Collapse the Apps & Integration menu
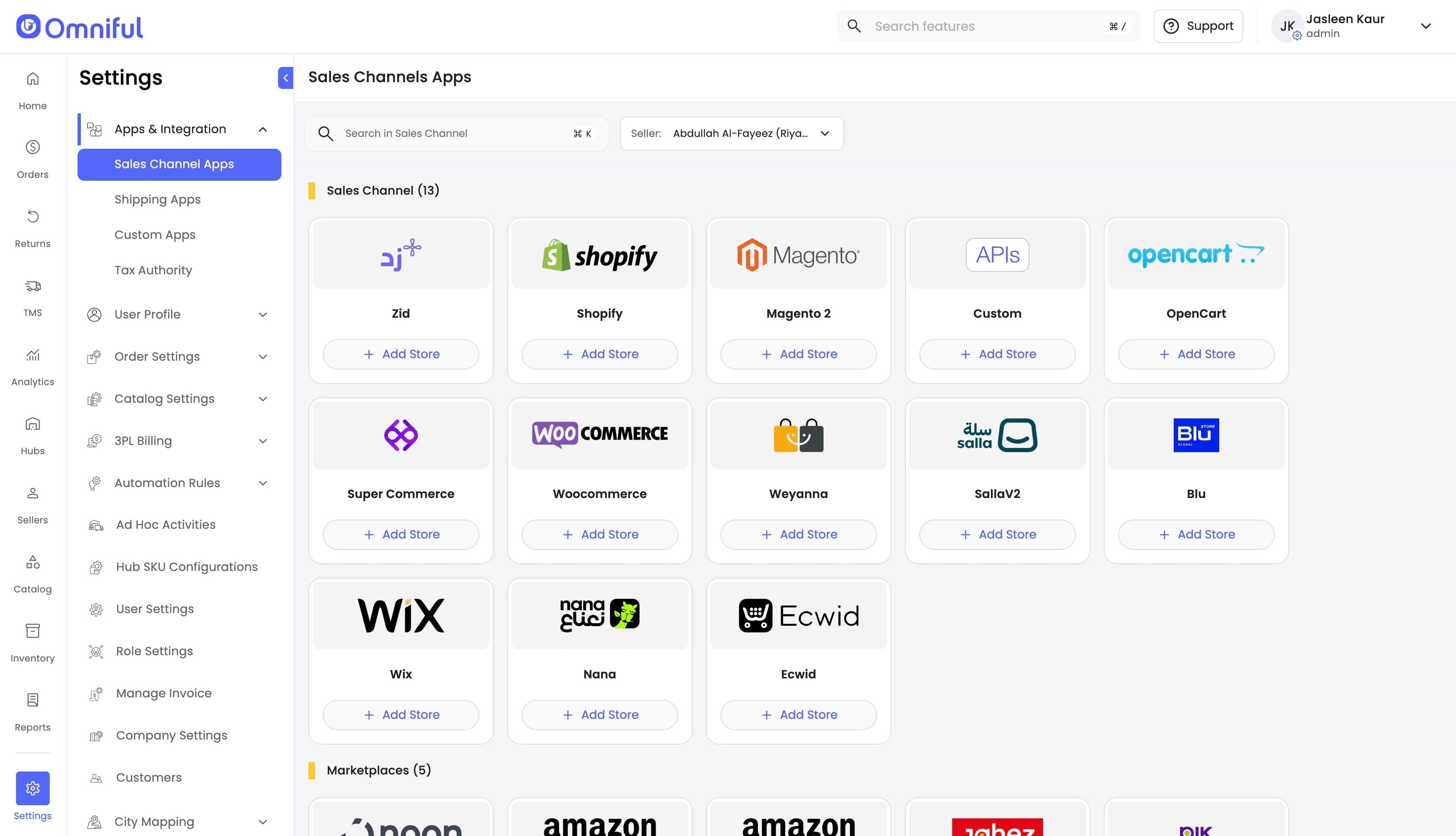The width and height of the screenshot is (1456, 836). pyautogui.click(x=263, y=129)
